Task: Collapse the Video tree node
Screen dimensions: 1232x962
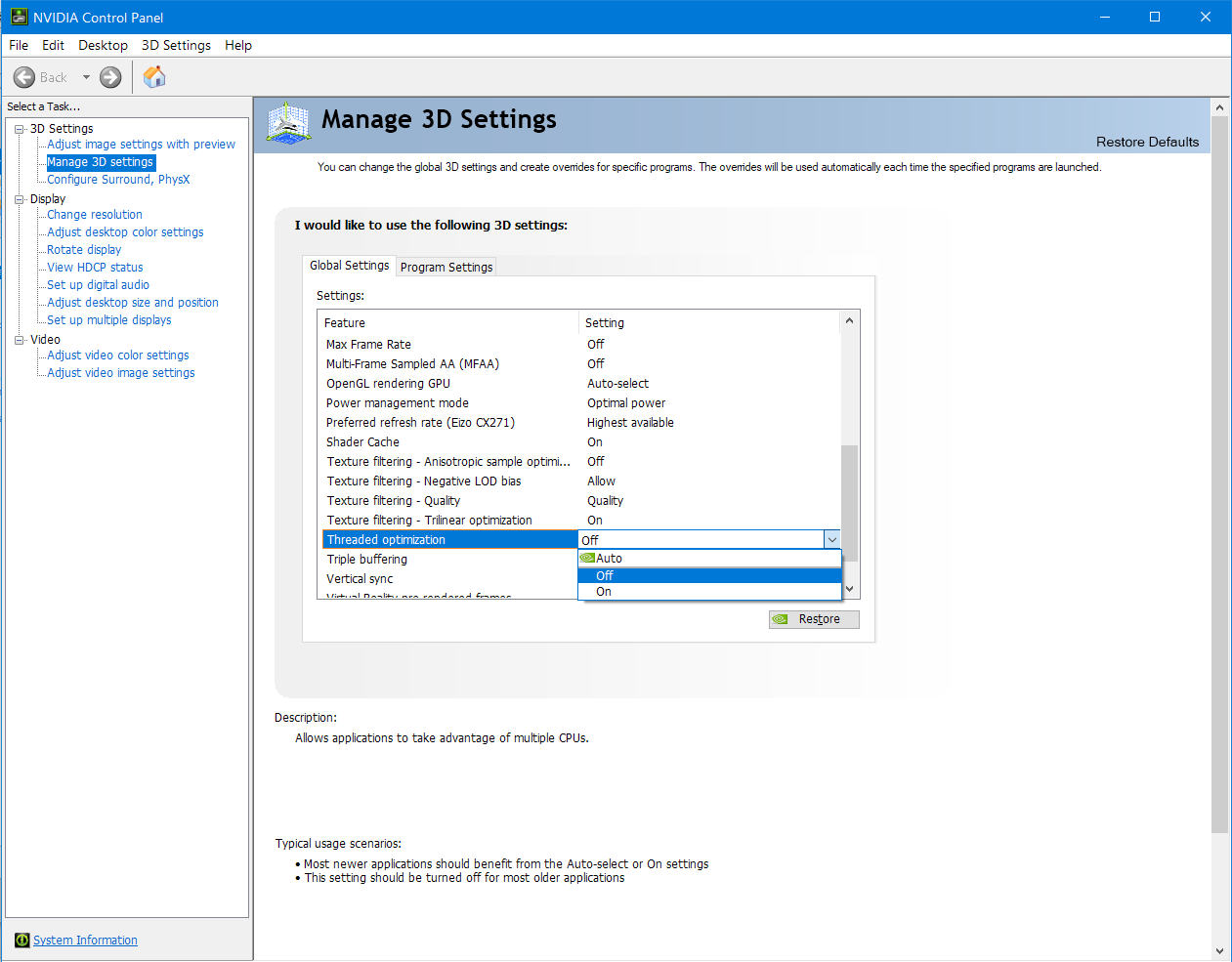Action: [19, 340]
